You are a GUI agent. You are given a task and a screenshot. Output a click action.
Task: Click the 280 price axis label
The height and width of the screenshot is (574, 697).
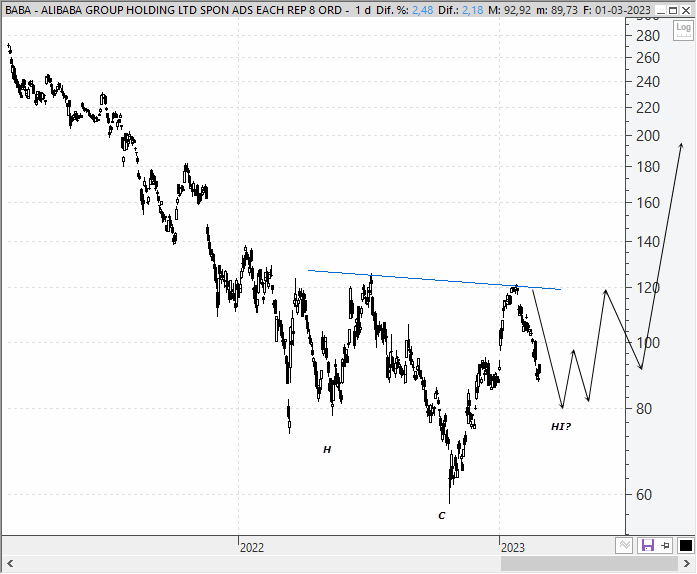click(x=648, y=36)
